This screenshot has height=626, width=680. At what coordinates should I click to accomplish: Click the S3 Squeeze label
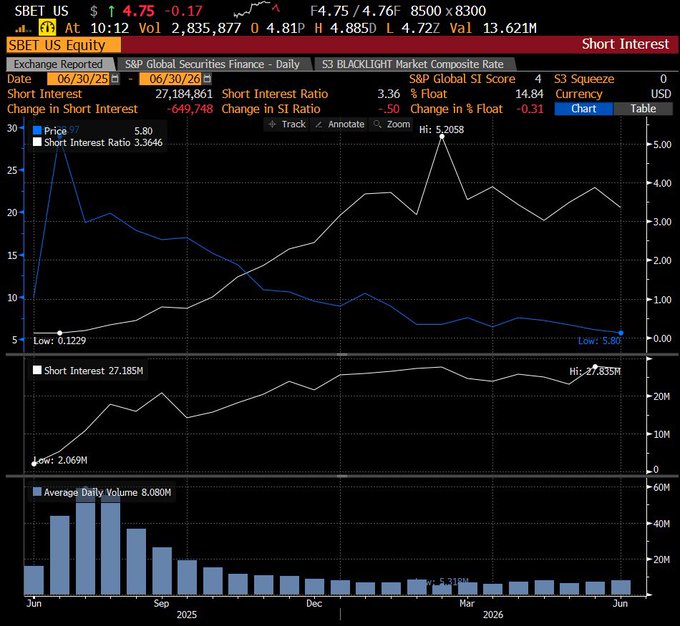pyautogui.click(x=584, y=79)
